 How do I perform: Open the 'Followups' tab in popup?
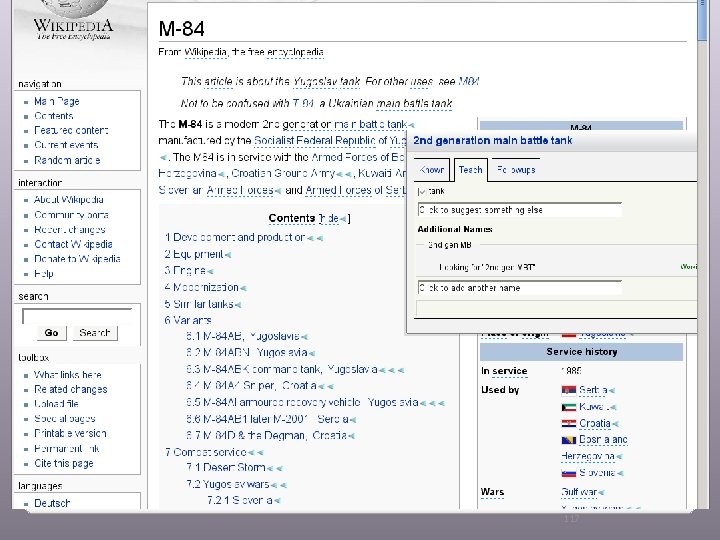pos(516,170)
